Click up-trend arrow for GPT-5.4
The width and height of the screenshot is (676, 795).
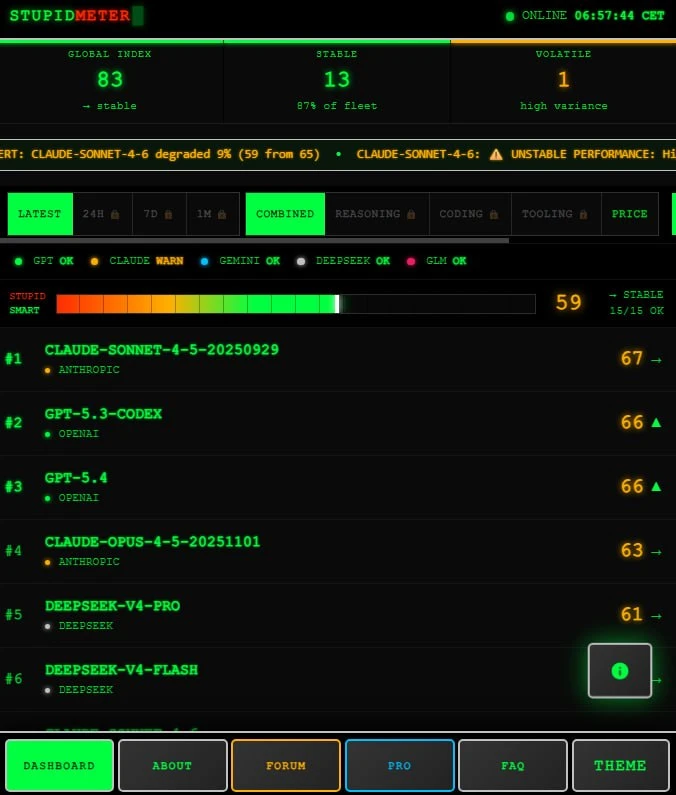click(656, 486)
